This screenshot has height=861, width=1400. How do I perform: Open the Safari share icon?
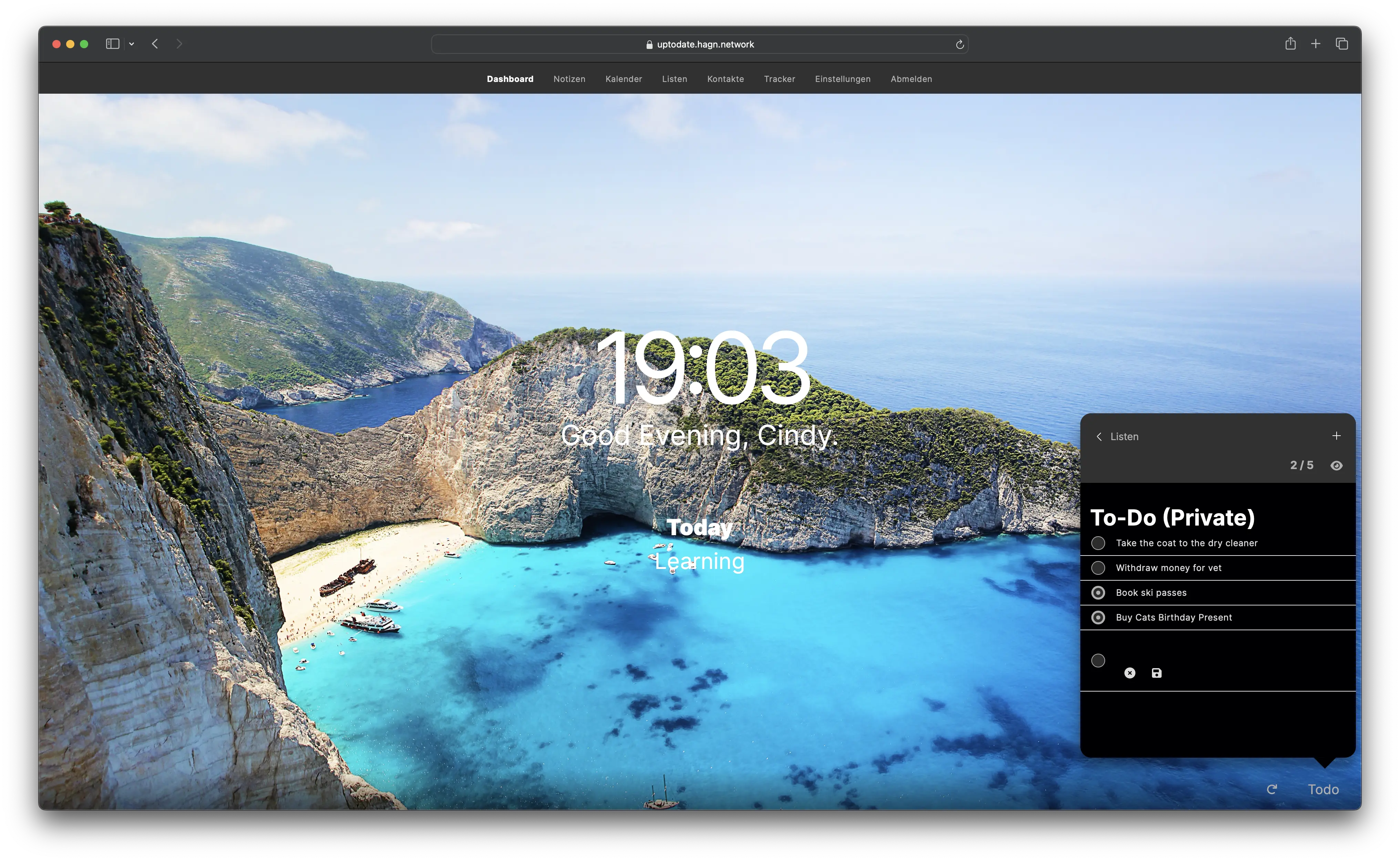(x=1290, y=44)
